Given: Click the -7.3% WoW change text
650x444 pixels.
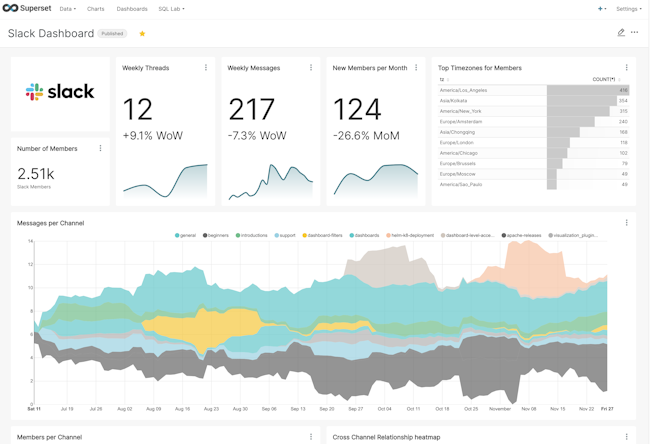Looking at the screenshot, I should click(257, 136).
